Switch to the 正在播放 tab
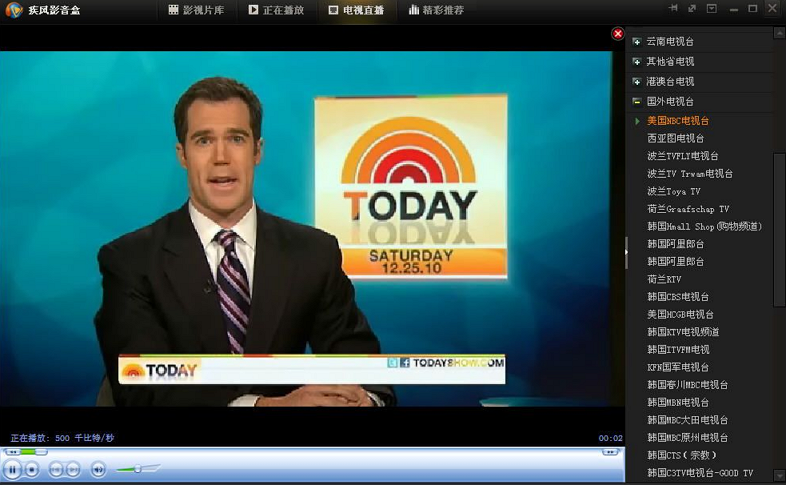786x485 pixels. pyautogui.click(x=276, y=10)
